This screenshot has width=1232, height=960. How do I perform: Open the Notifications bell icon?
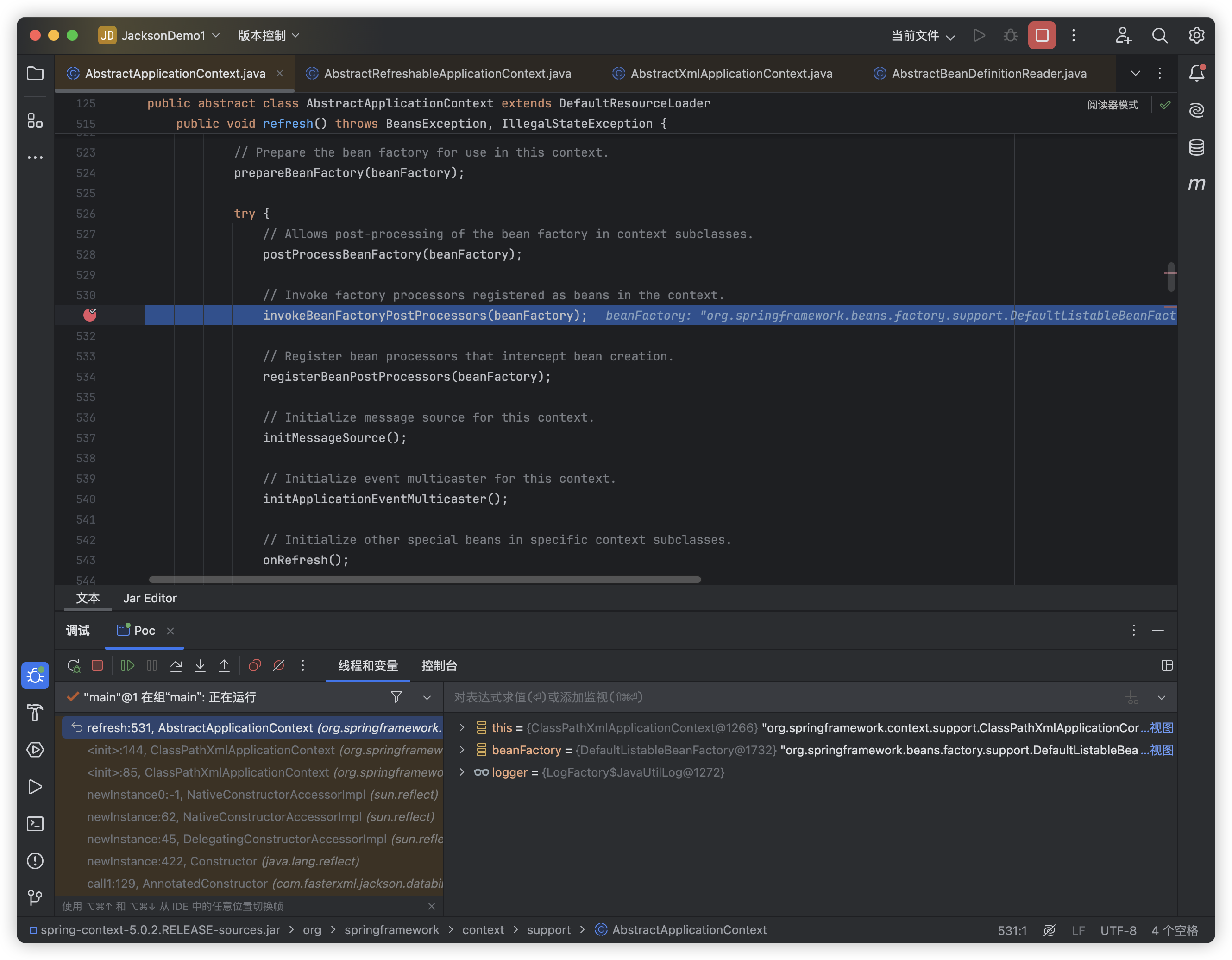pyautogui.click(x=1196, y=73)
